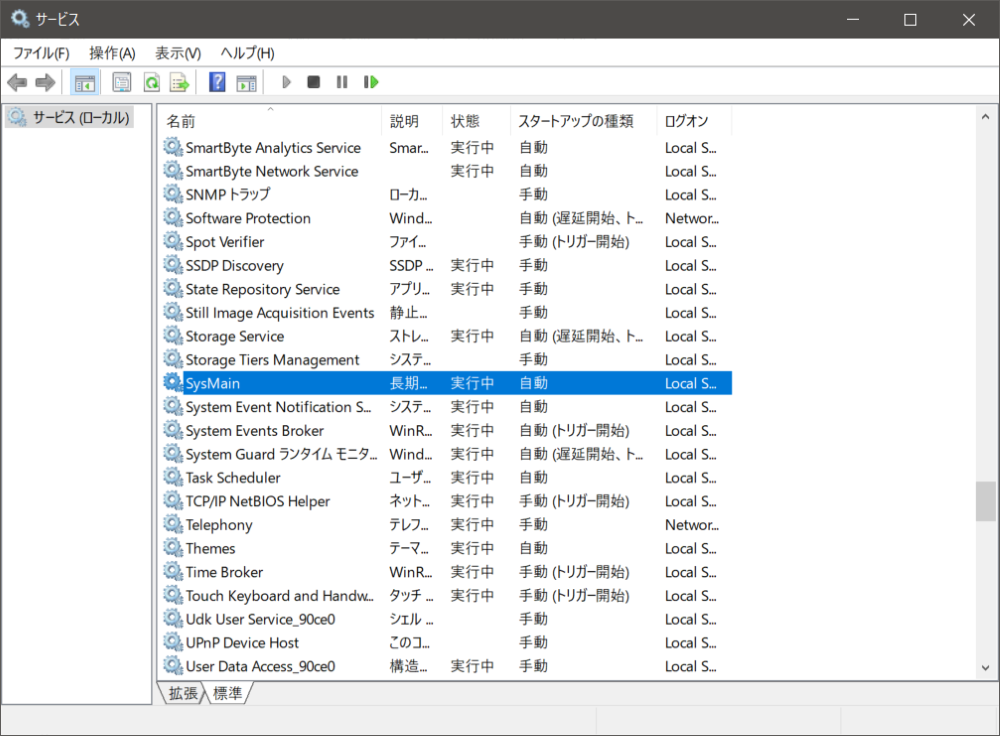Stop the SysMain service with the square icon
Image resolution: width=1000 pixels, height=736 pixels.
313,81
